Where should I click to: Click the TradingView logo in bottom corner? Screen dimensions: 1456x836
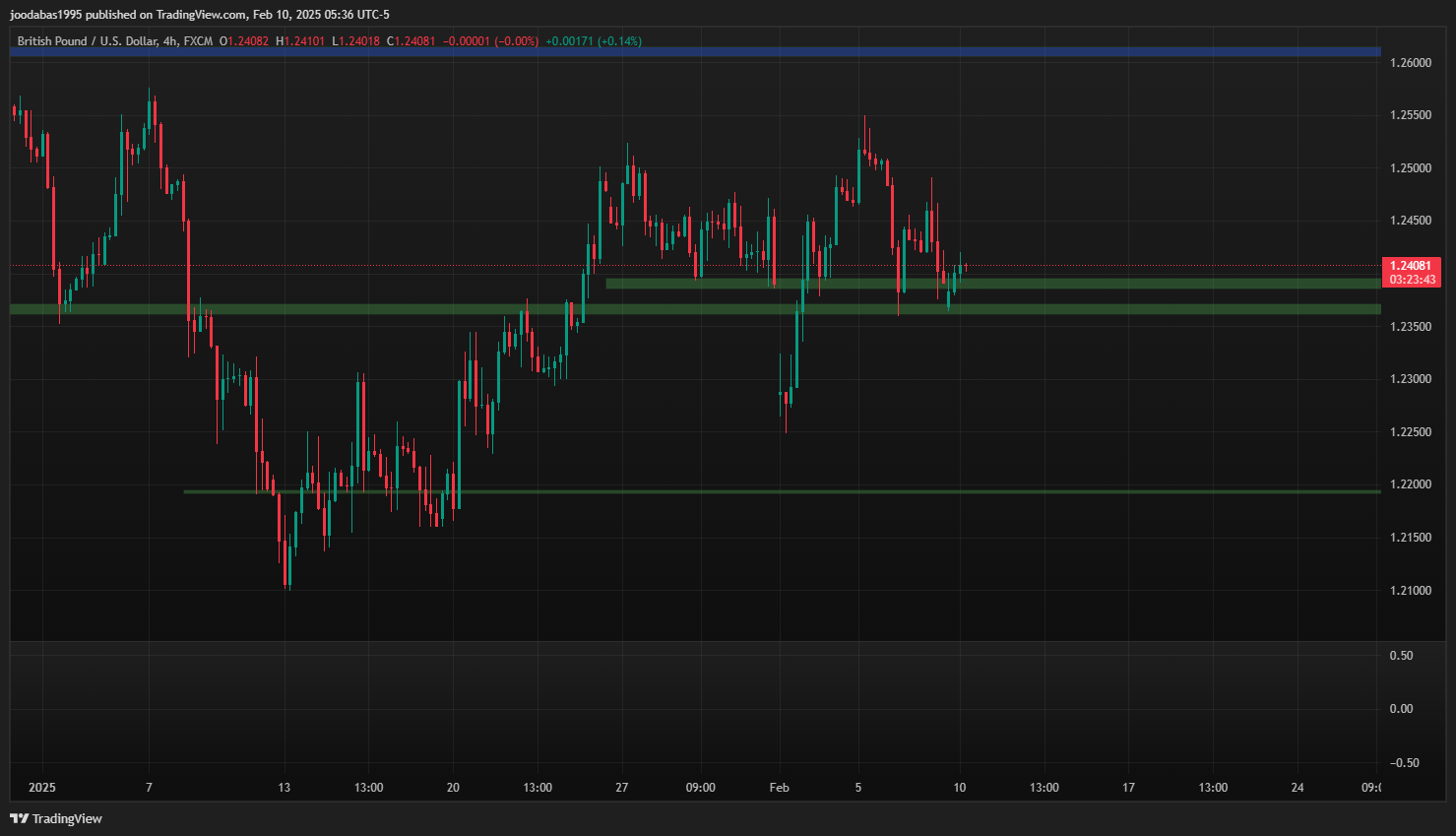click(56, 818)
